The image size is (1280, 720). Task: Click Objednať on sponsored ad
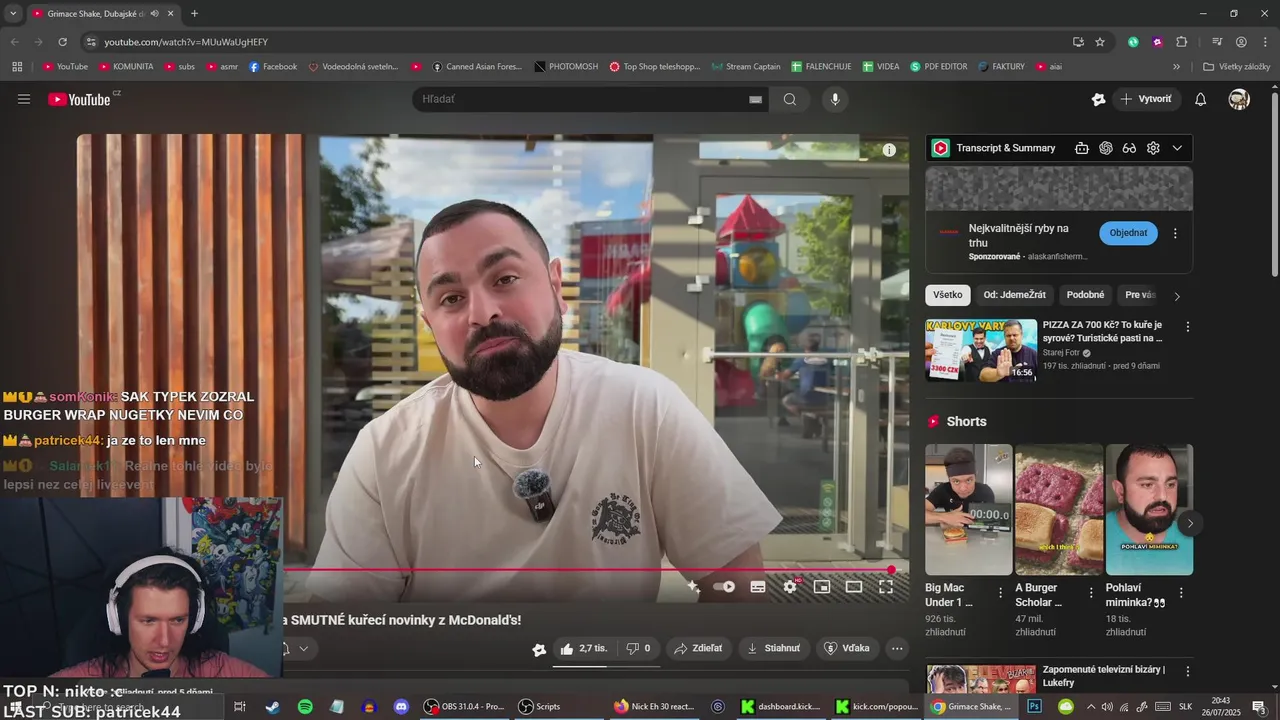tap(1128, 233)
